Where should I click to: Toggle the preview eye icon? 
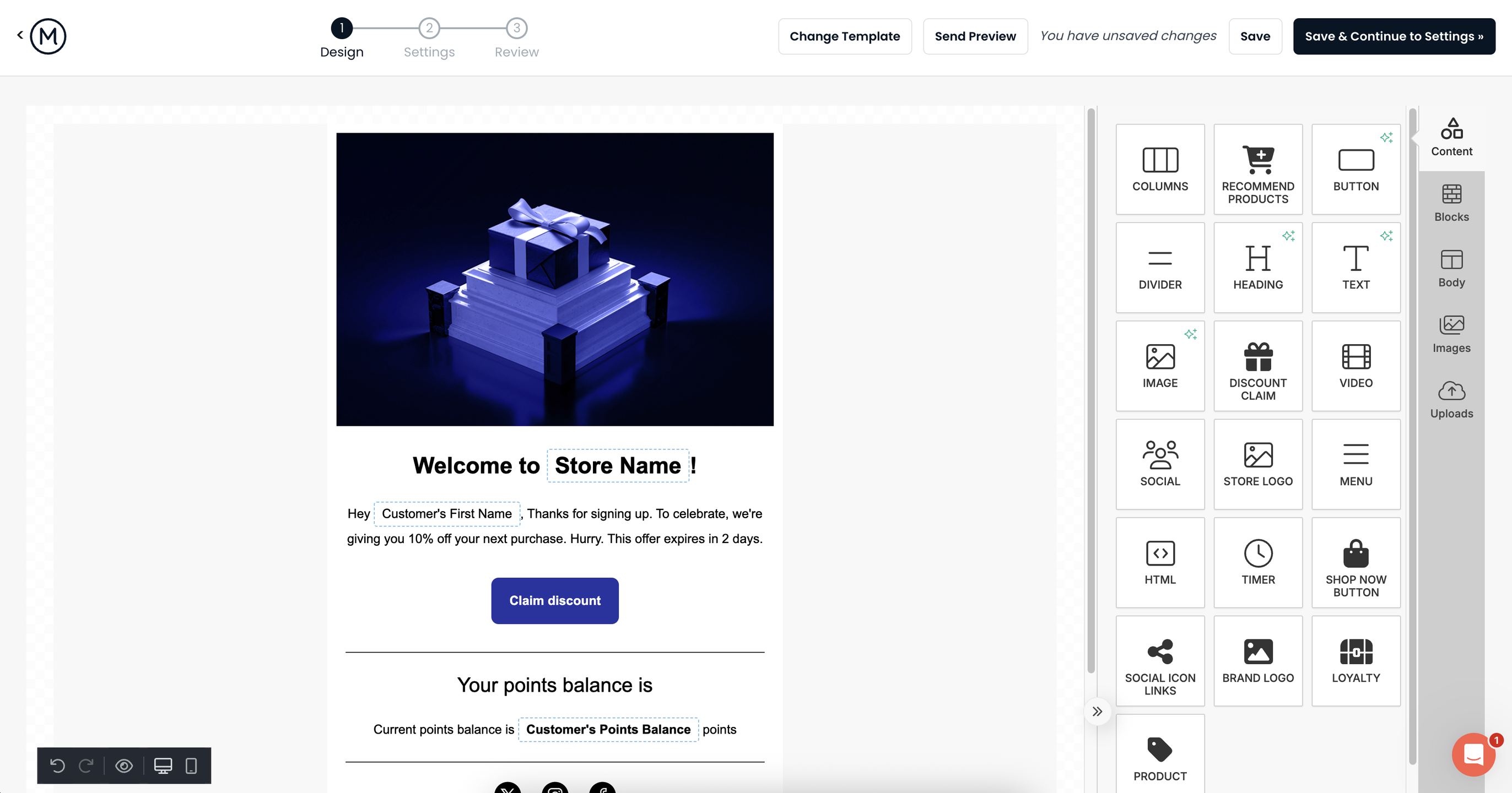pos(124,765)
